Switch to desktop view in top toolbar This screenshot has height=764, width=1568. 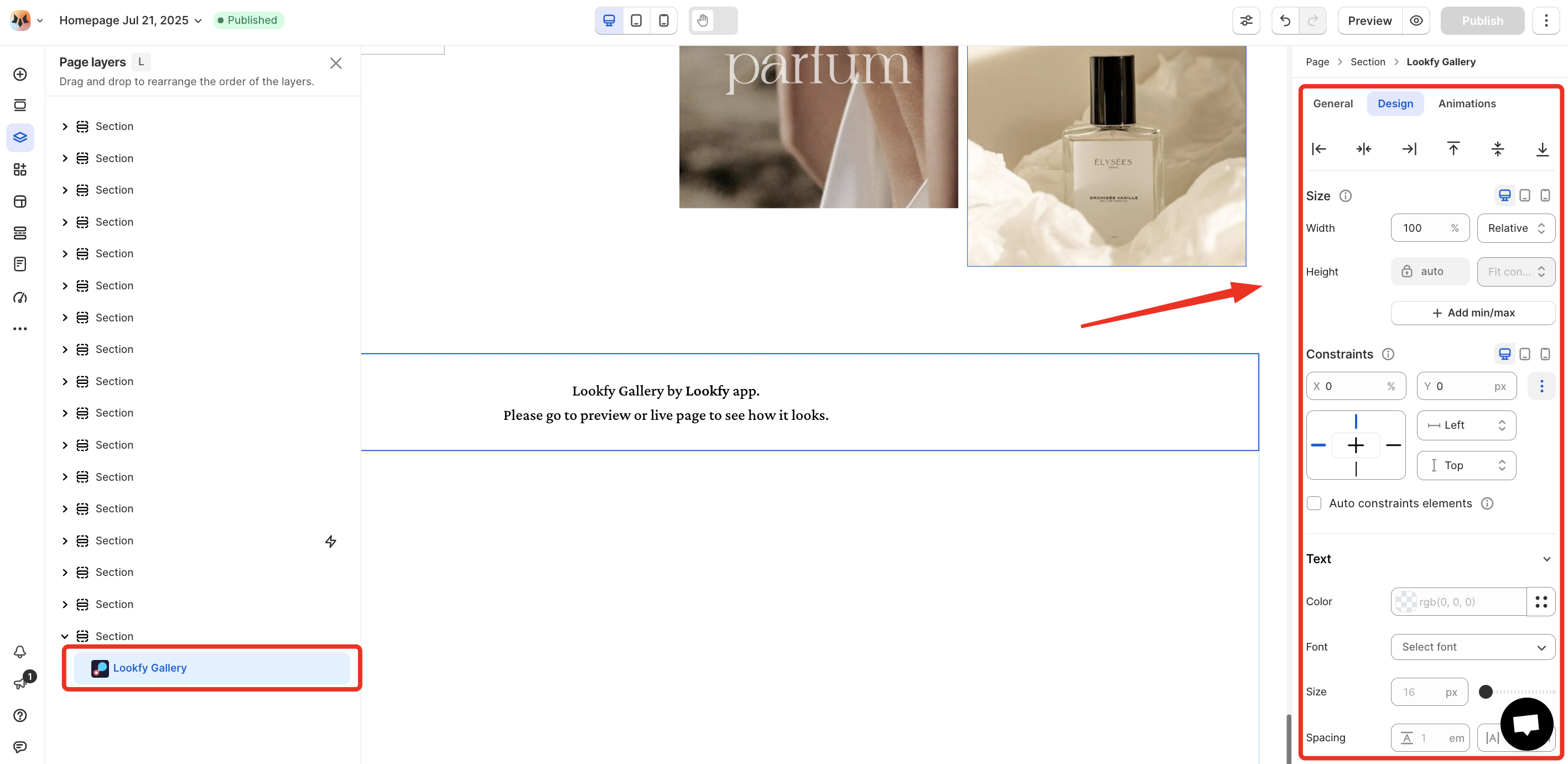point(609,20)
